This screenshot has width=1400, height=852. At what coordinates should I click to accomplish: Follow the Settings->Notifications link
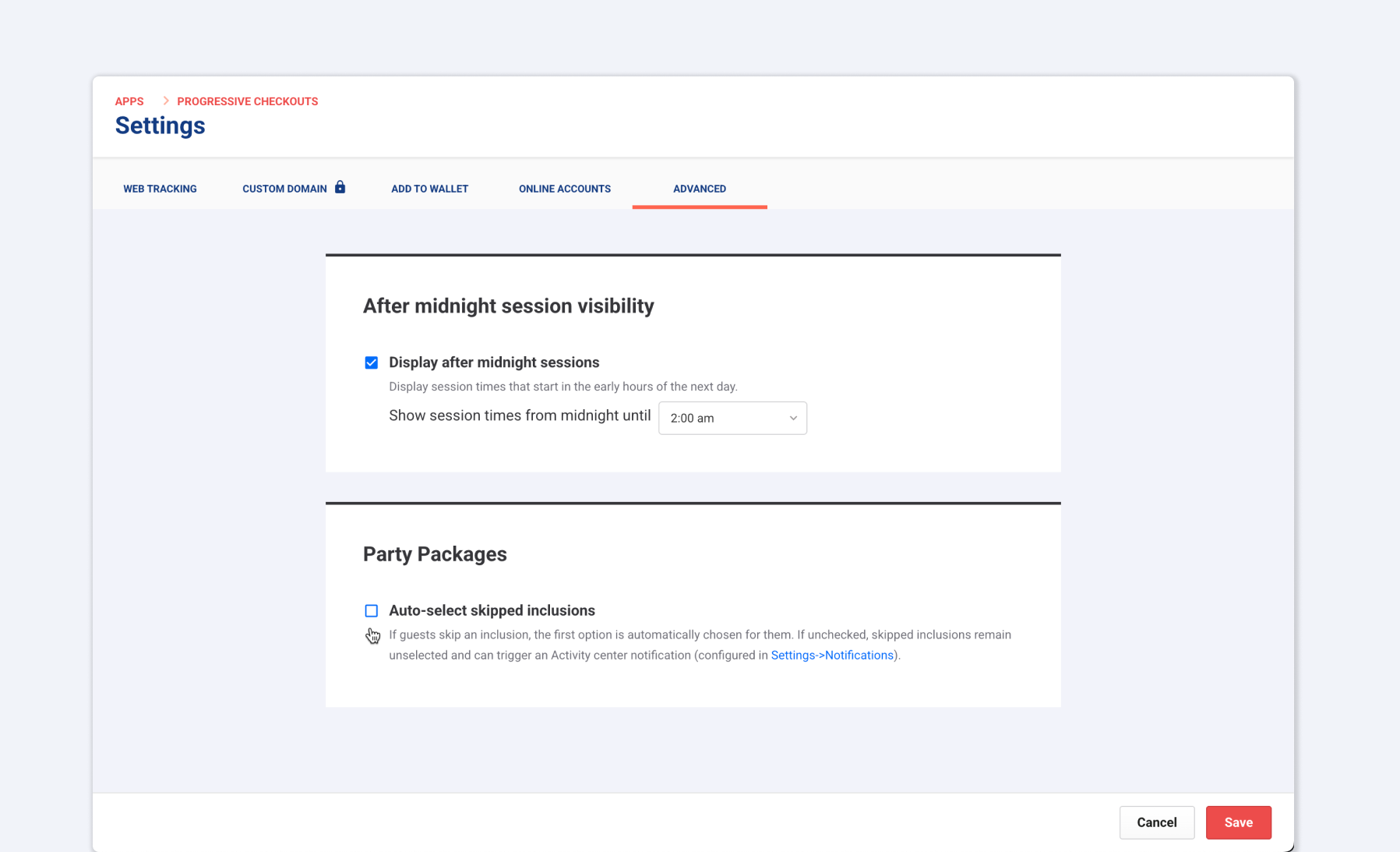(831, 655)
